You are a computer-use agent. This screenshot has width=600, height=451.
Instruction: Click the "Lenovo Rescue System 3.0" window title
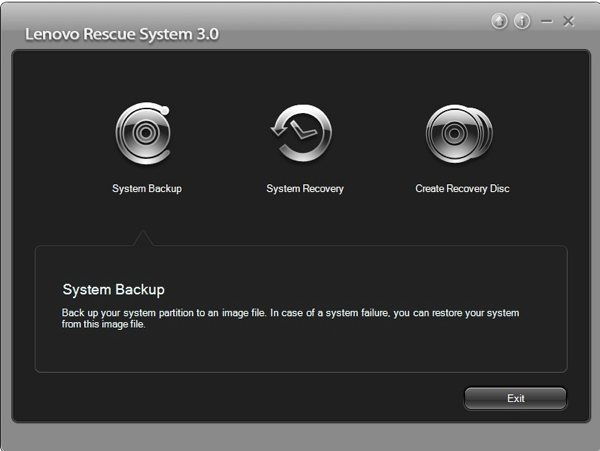pyautogui.click(x=121, y=35)
